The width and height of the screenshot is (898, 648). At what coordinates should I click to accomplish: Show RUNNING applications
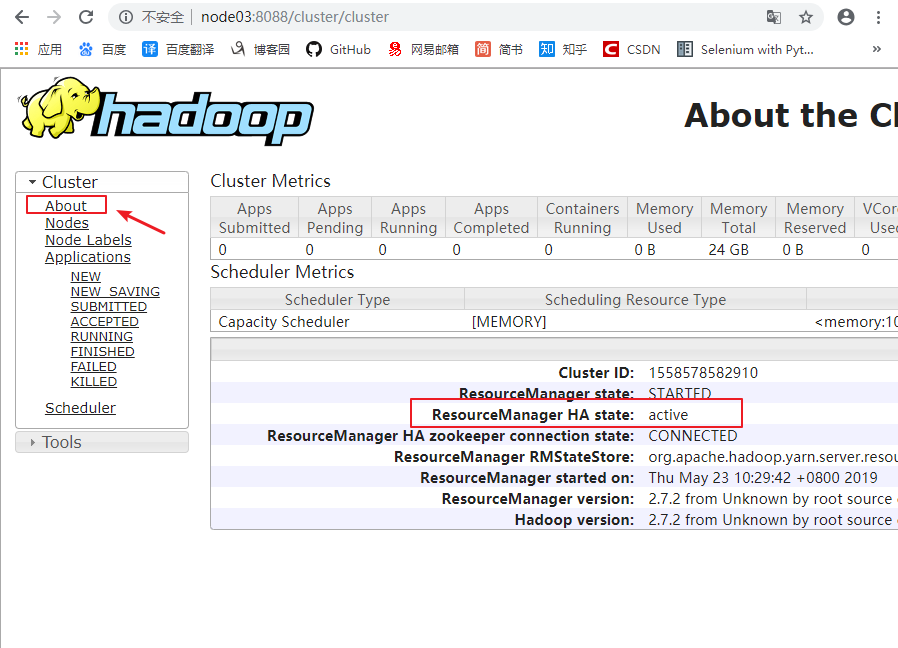[102, 336]
